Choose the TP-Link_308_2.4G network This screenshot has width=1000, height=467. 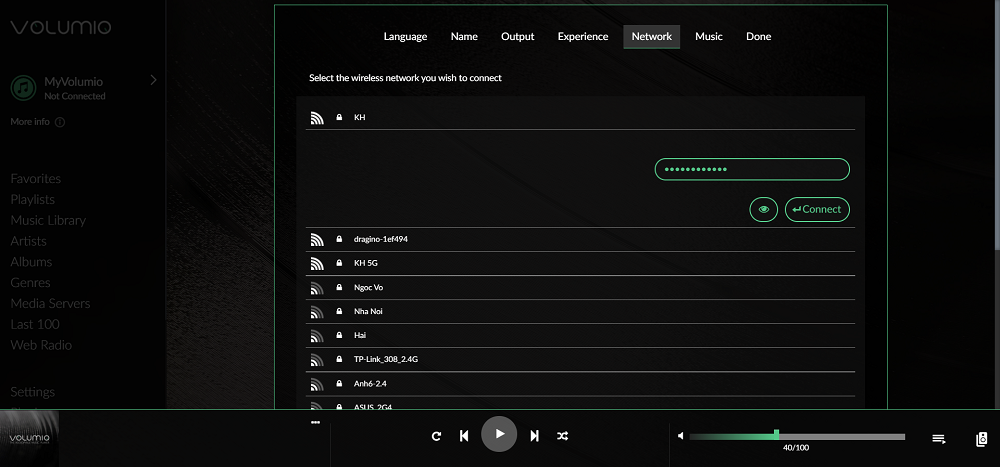click(x=580, y=360)
